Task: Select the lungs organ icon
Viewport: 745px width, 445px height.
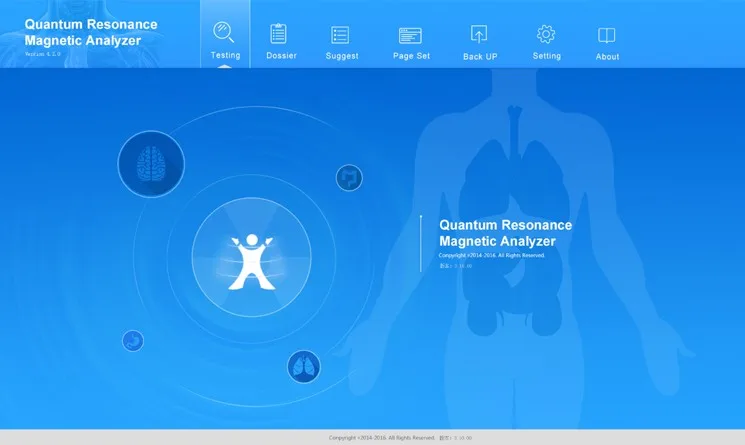Action: 304,367
